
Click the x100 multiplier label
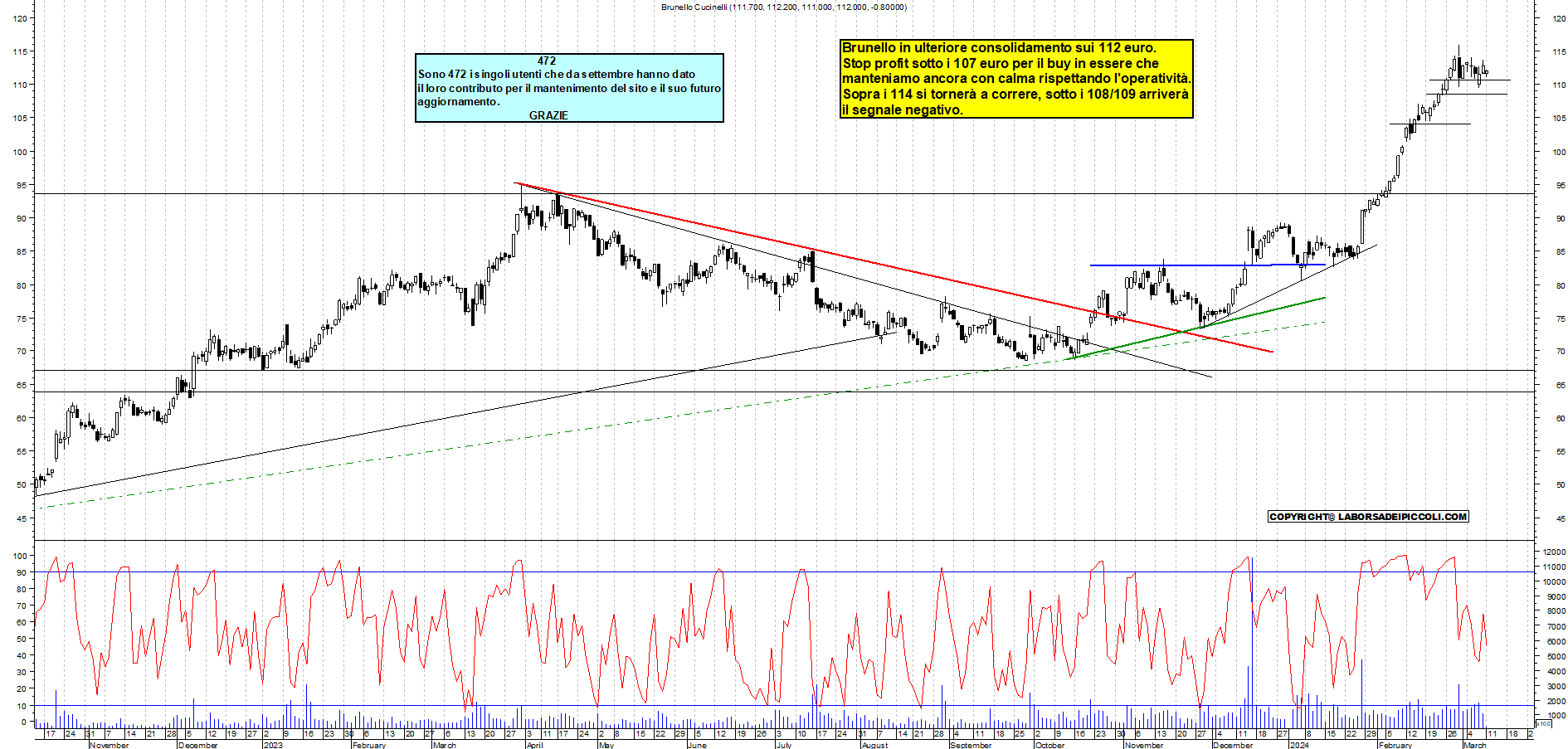1543,724
